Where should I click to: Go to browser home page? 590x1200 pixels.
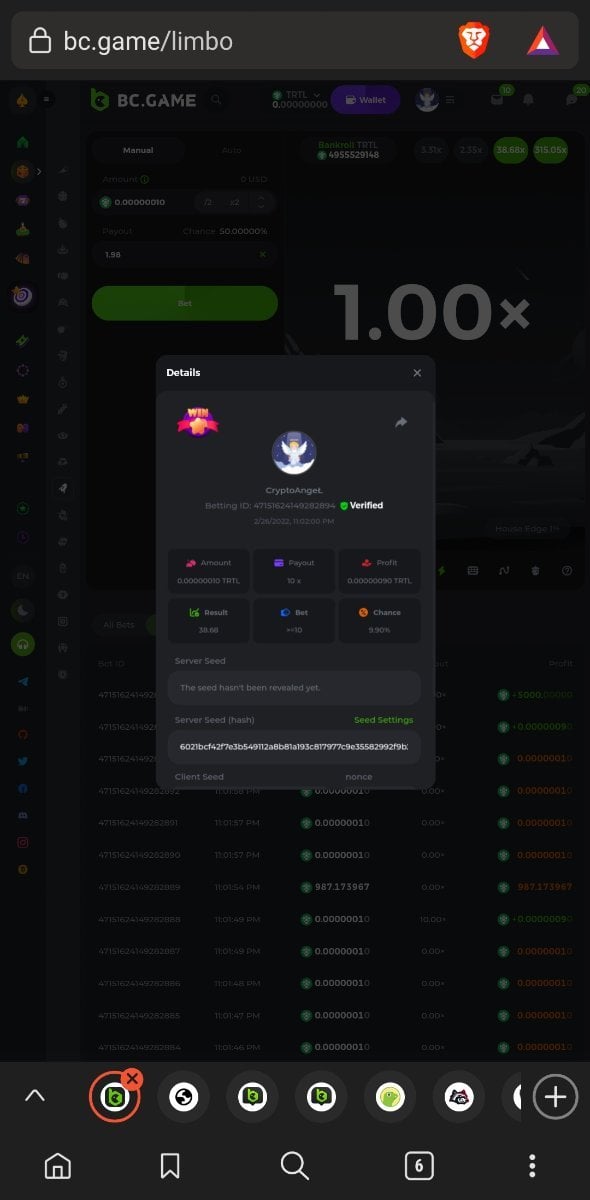58,1165
